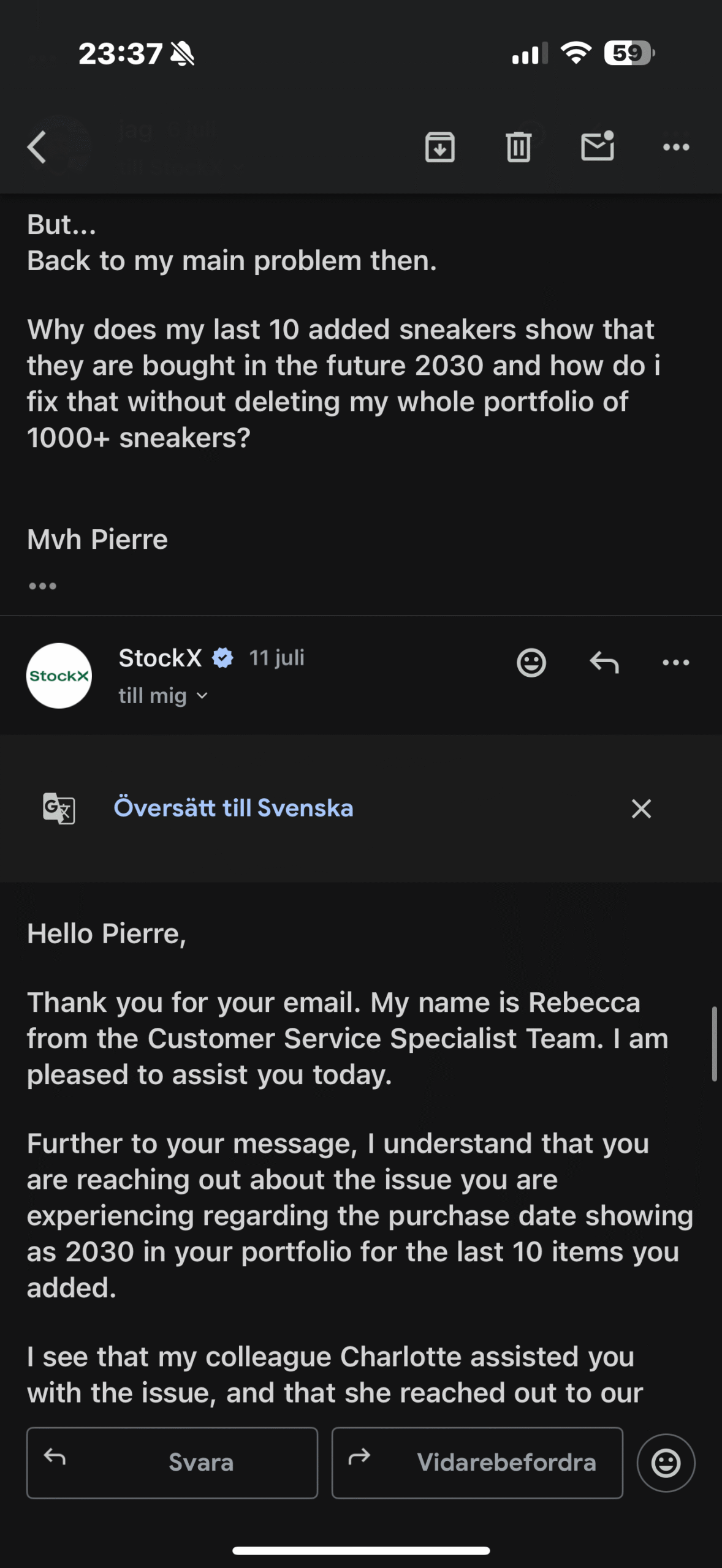Screen dimensions: 722x1568
Task: Tap the Google Translate icon
Action: 59,808
